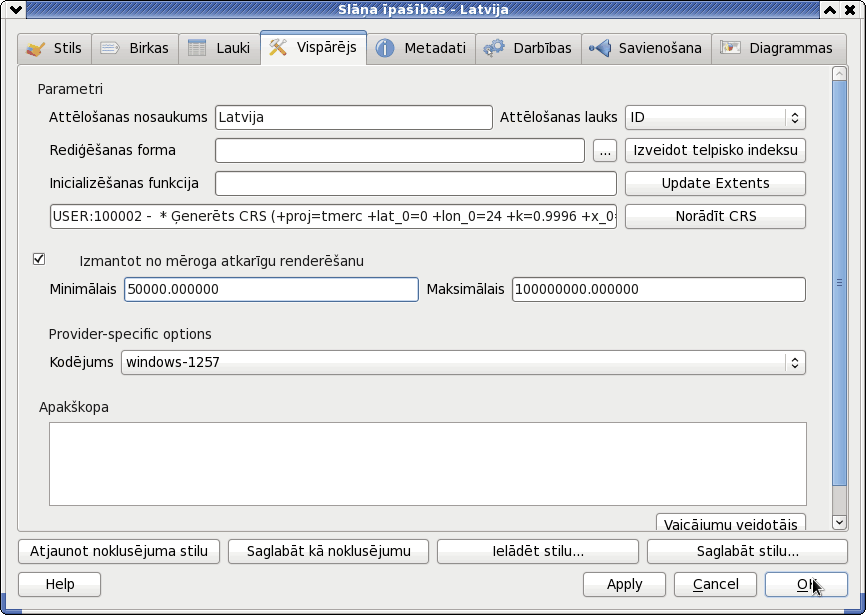
Task: Click Izveidot telpisko indeksu button
Action: 715,150
